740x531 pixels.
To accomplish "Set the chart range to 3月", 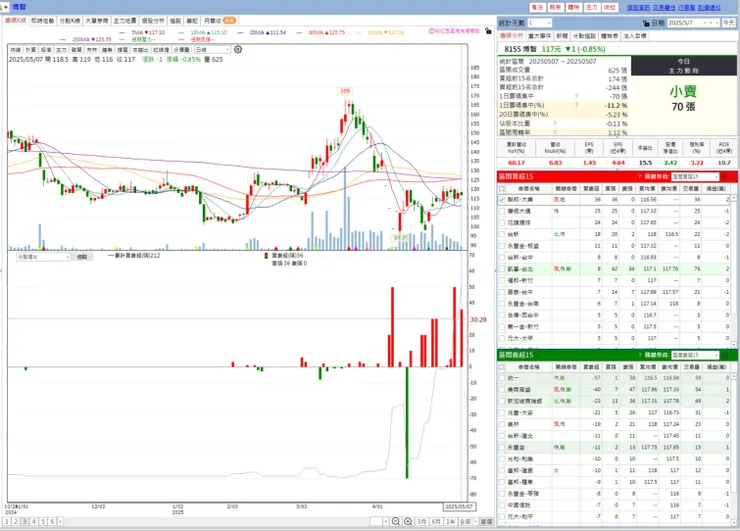I will pyautogui.click(x=421, y=522).
